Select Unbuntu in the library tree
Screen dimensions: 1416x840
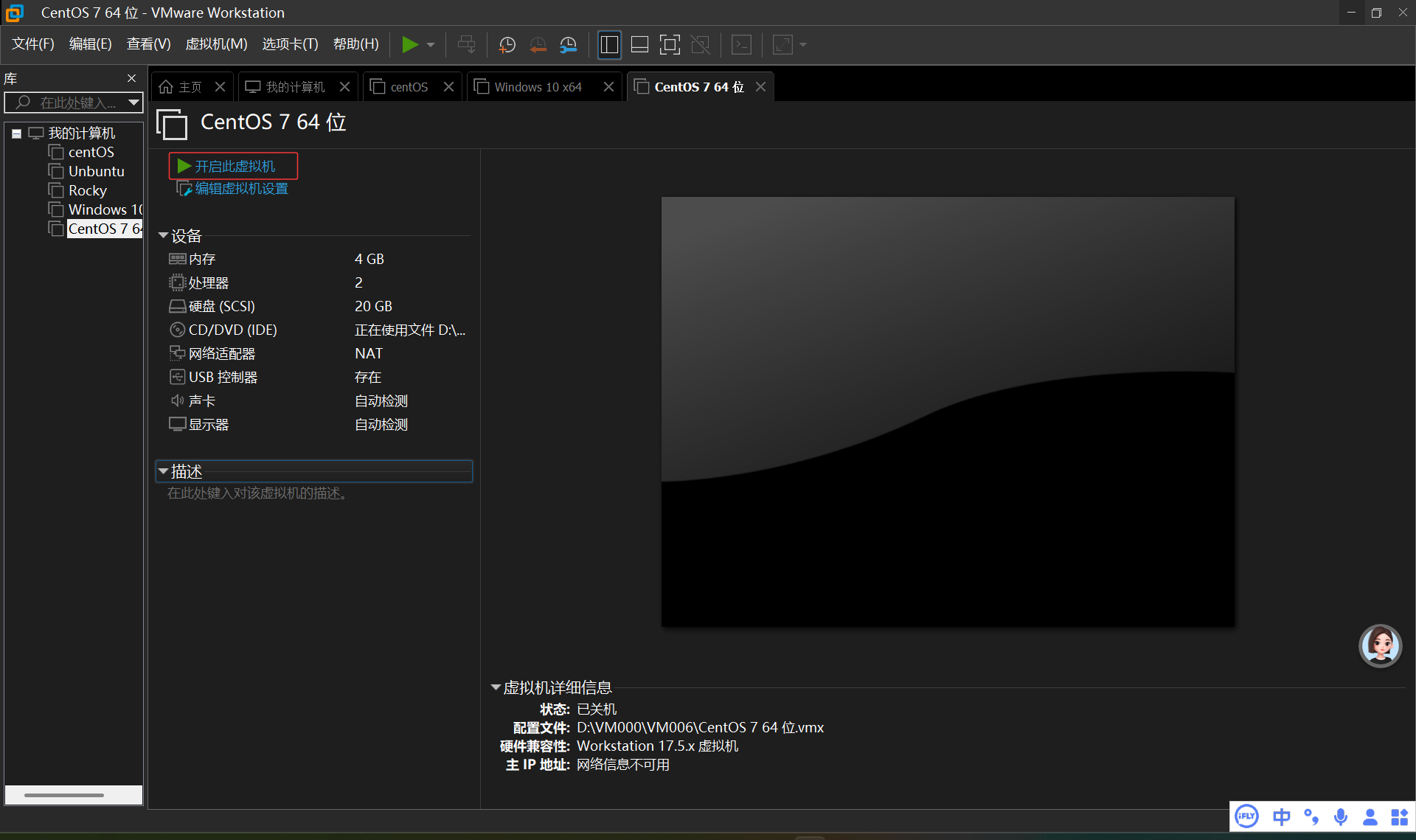point(96,171)
